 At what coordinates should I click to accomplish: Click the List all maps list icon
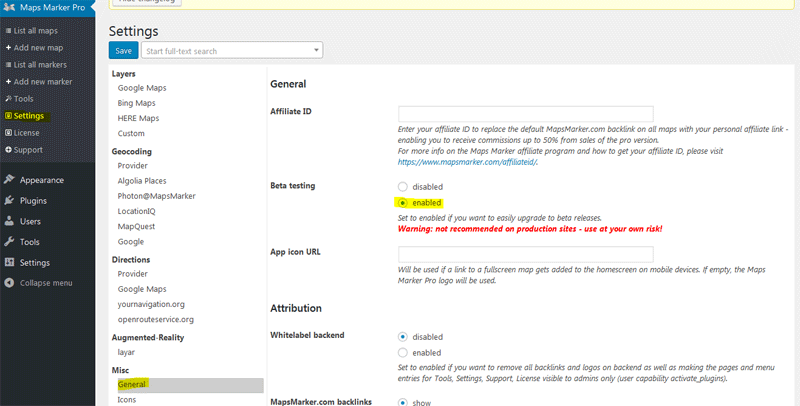click(8, 31)
